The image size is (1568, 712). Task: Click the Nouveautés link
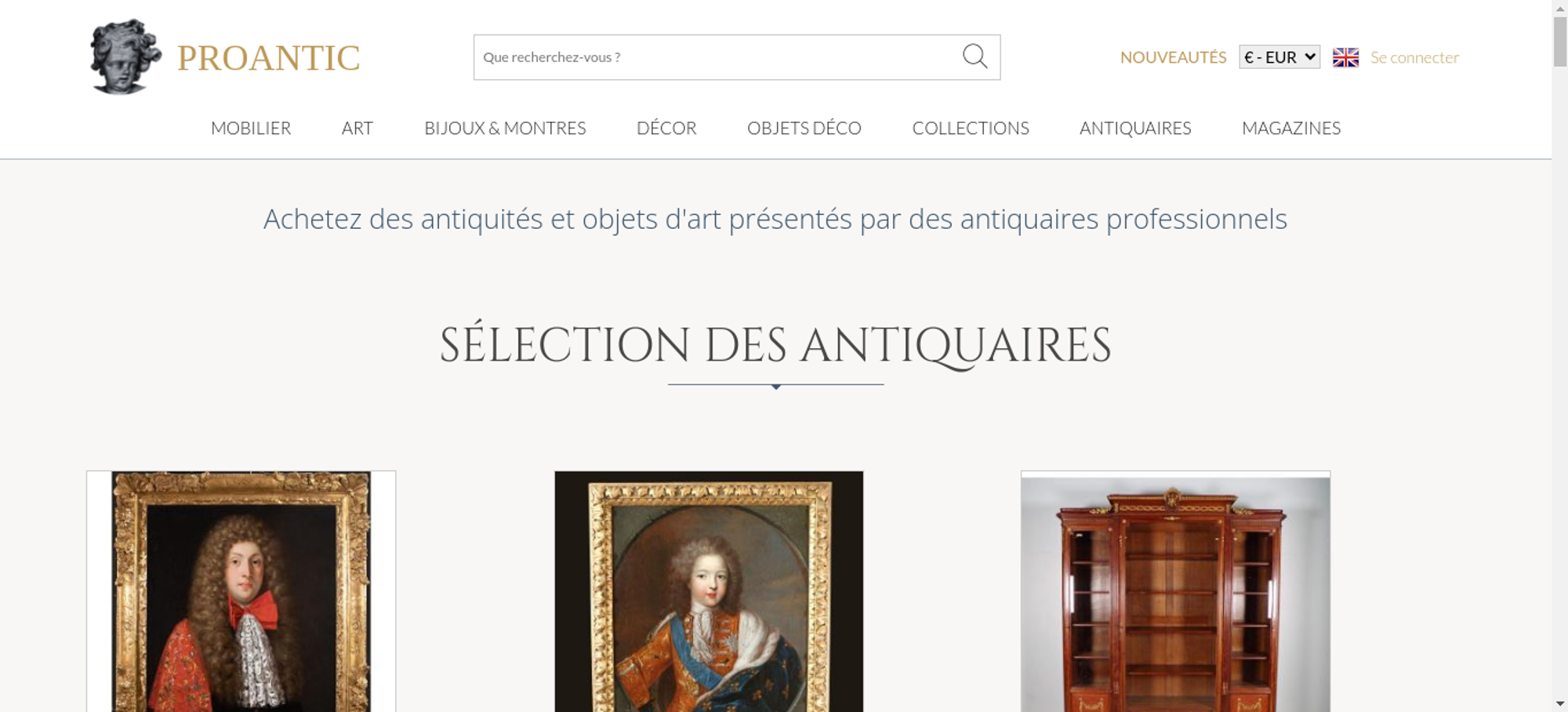pyautogui.click(x=1173, y=57)
